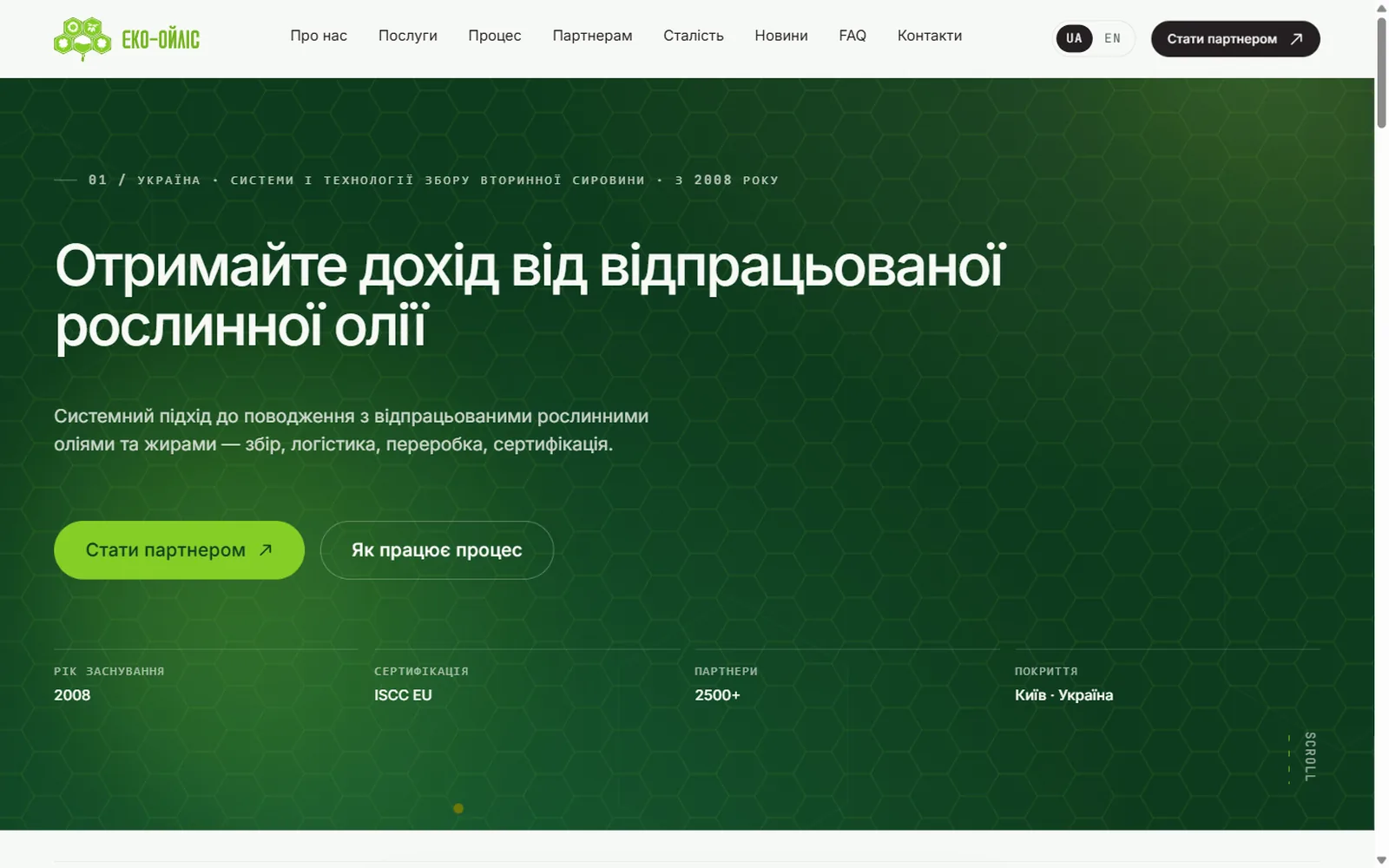Go to Послуги section
1389x868 pixels.
408,36
